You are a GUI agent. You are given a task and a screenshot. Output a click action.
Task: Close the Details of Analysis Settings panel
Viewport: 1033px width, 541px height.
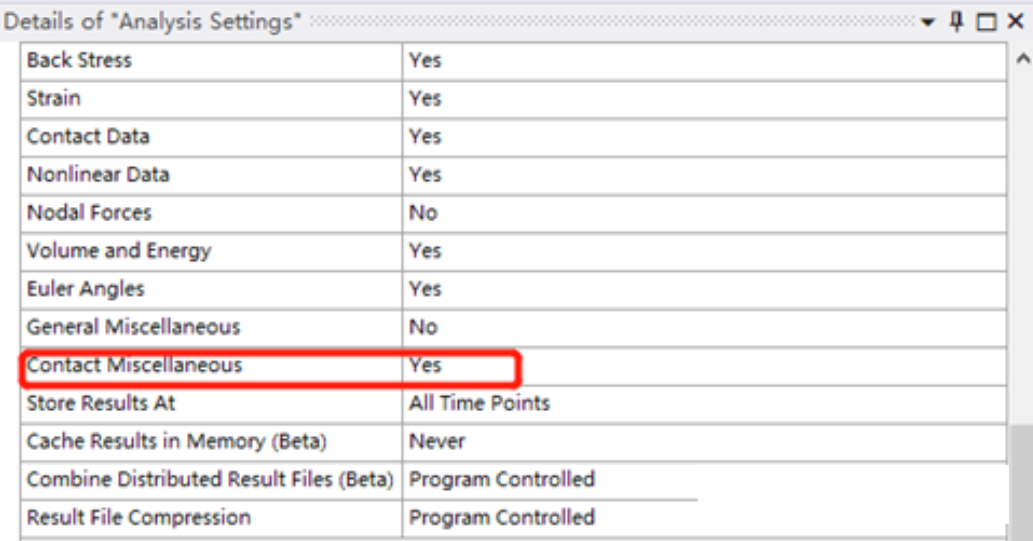(1015, 22)
